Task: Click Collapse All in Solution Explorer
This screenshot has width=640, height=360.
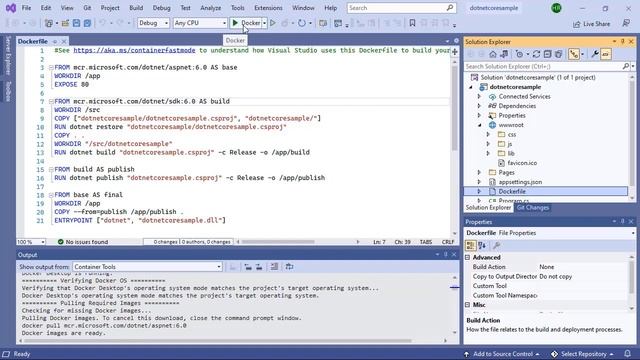Action: pyautogui.click(x=547, y=54)
